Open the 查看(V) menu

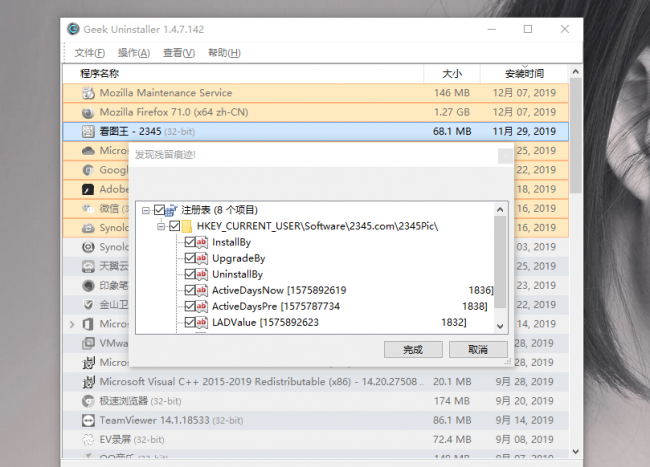click(179, 53)
